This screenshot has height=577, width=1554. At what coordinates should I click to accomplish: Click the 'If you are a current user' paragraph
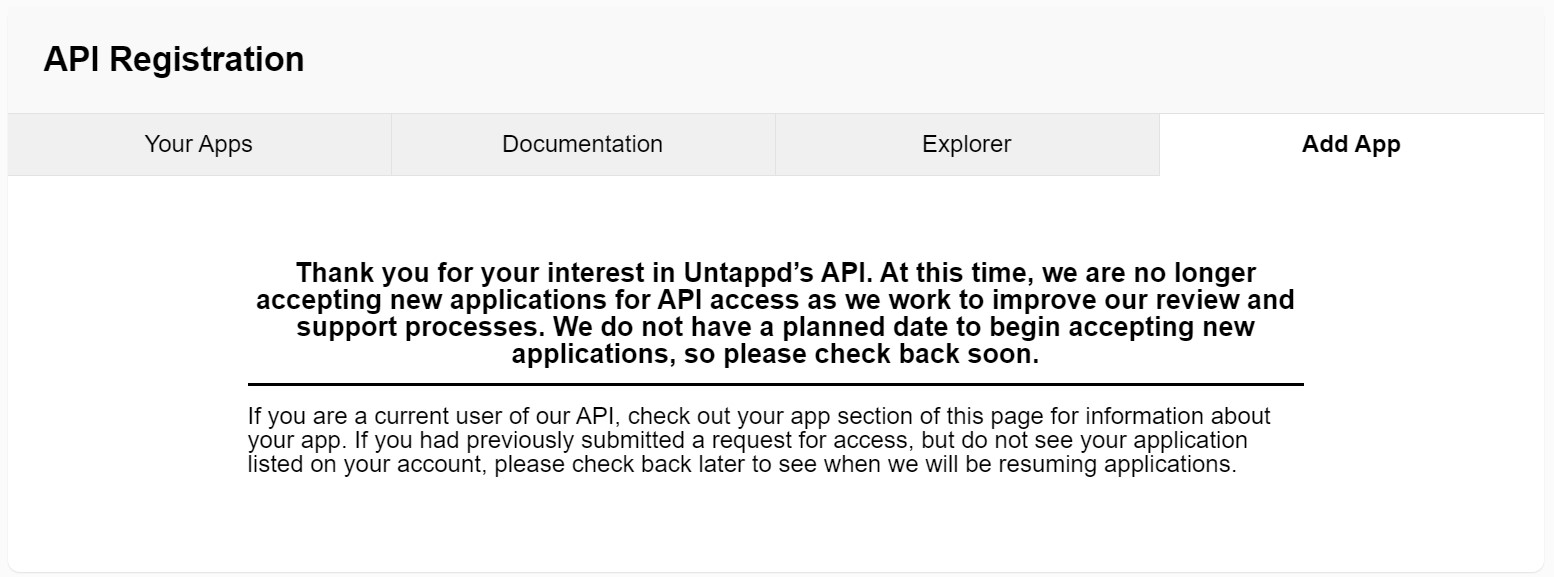[759, 440]
